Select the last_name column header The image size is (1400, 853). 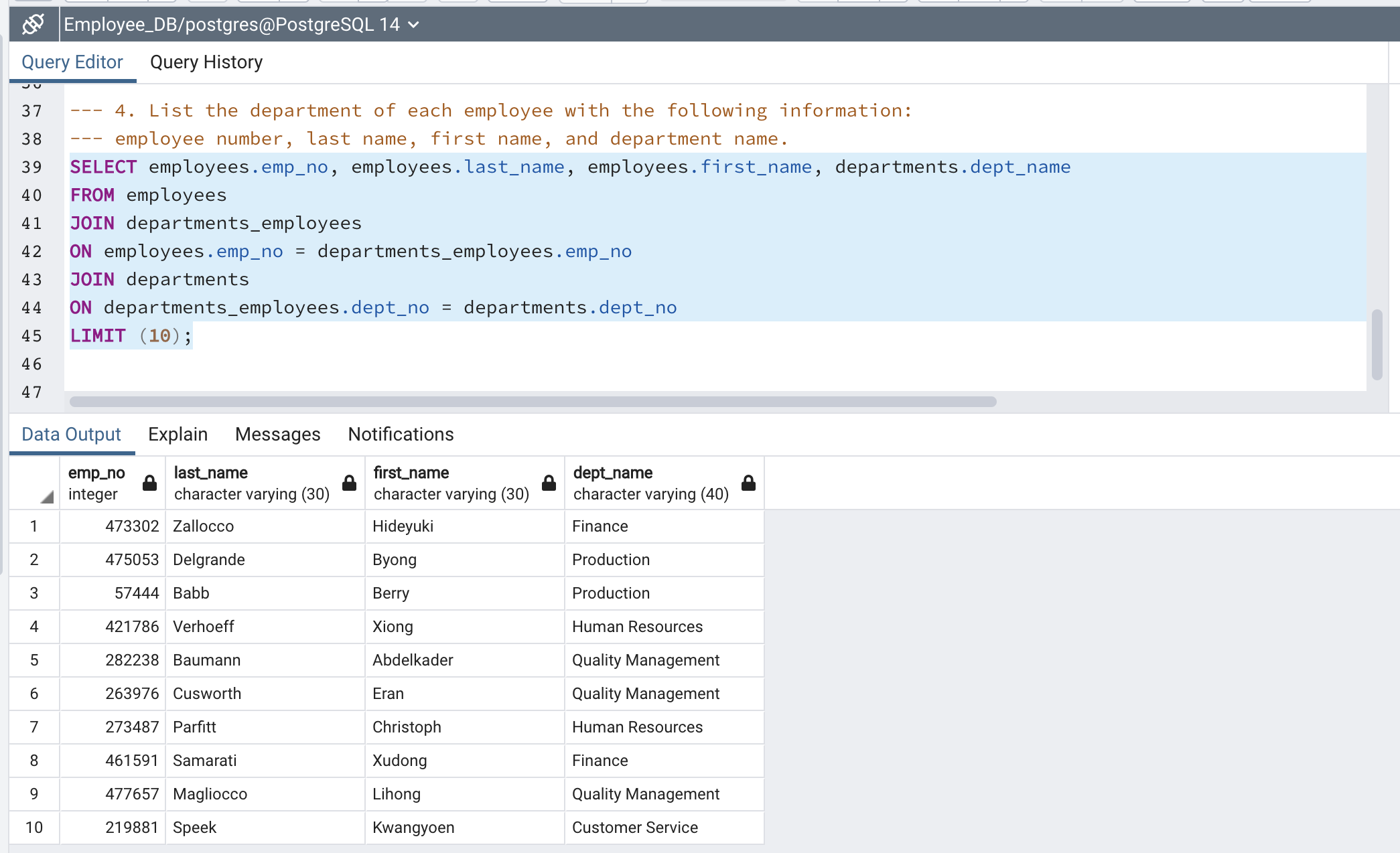(265, 483)
